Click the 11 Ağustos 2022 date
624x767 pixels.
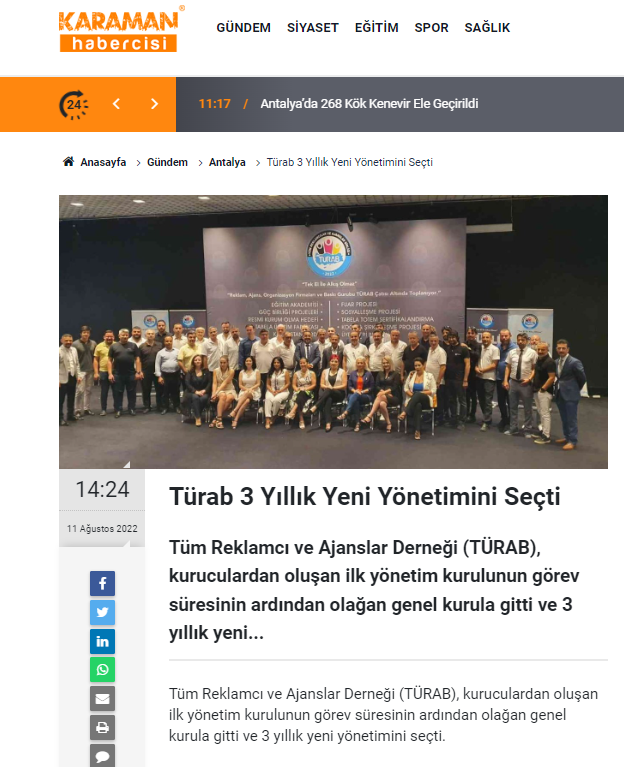[x=102, y=528]
